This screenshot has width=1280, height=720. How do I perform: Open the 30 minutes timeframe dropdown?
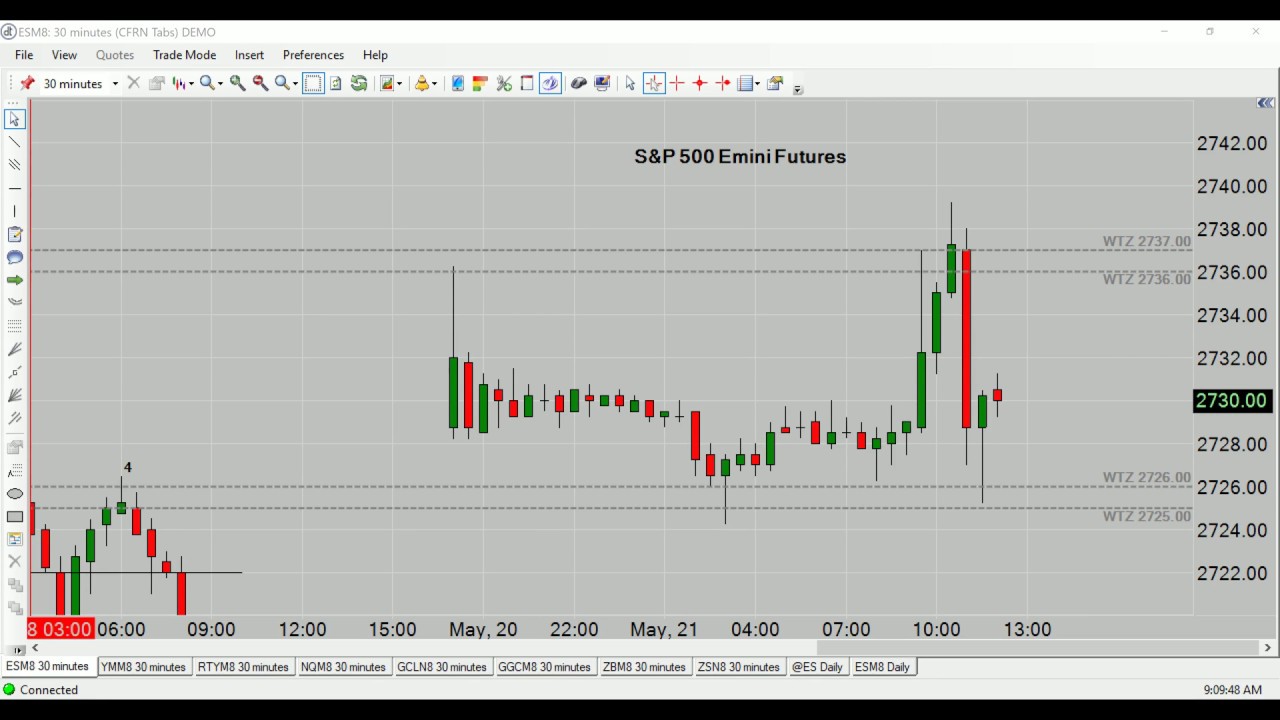(x=115, y=84)
